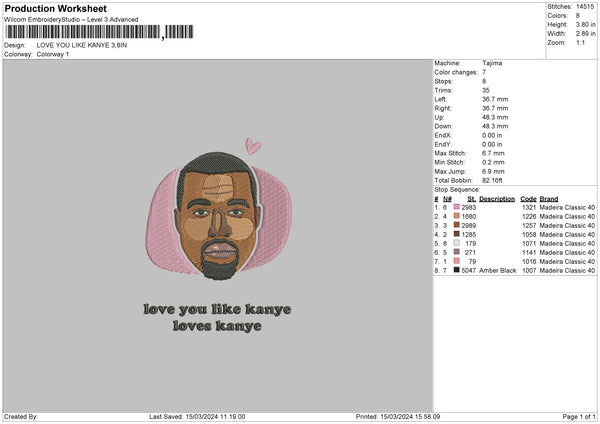Click the Width value '2.89 in'

585,34
